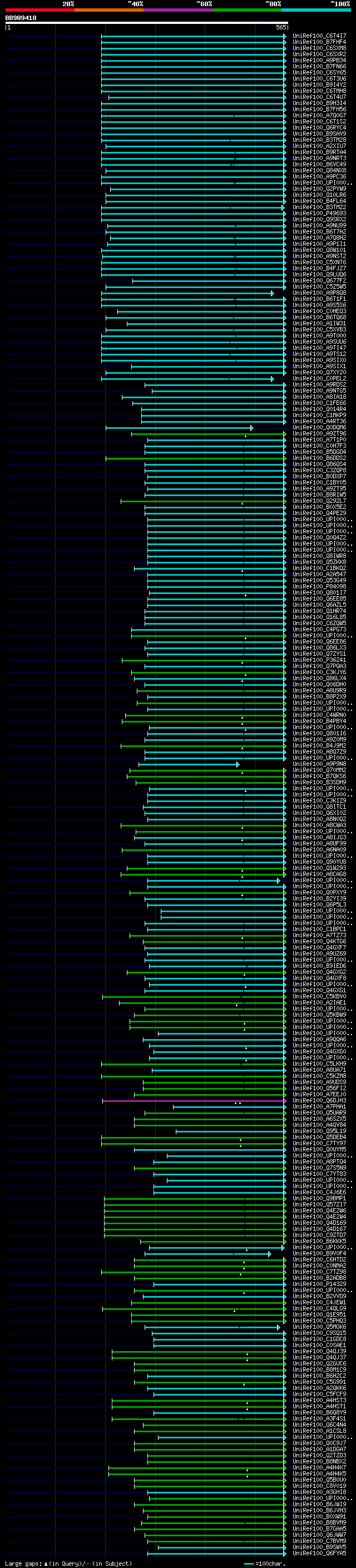This screenshot has width=356, height=1568.
Task: Open hit UniRef100_C6T4U7
Action: [x=319, y=97]
